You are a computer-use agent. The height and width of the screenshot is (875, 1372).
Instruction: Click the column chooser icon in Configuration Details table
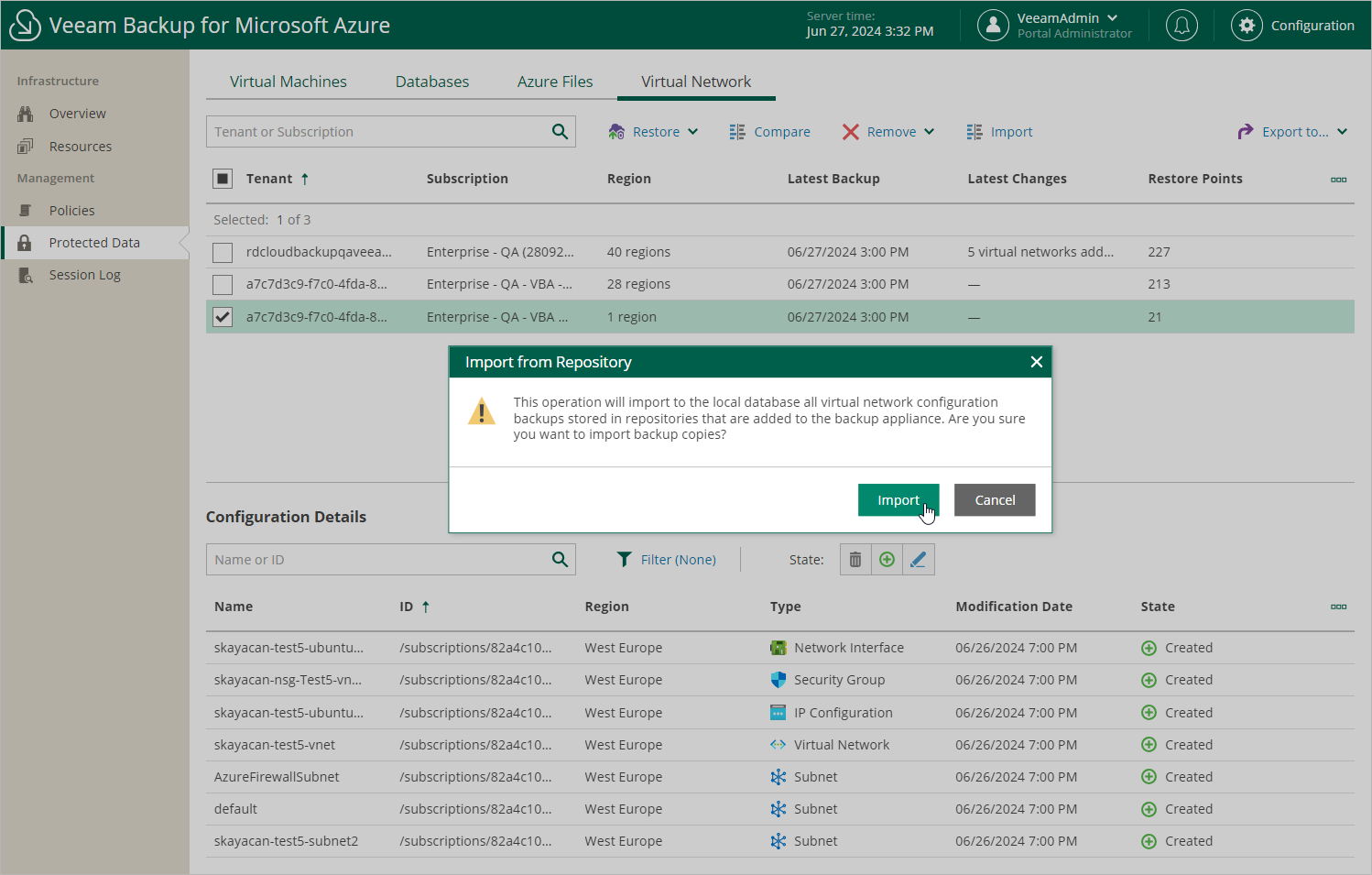pos(1338,607)
